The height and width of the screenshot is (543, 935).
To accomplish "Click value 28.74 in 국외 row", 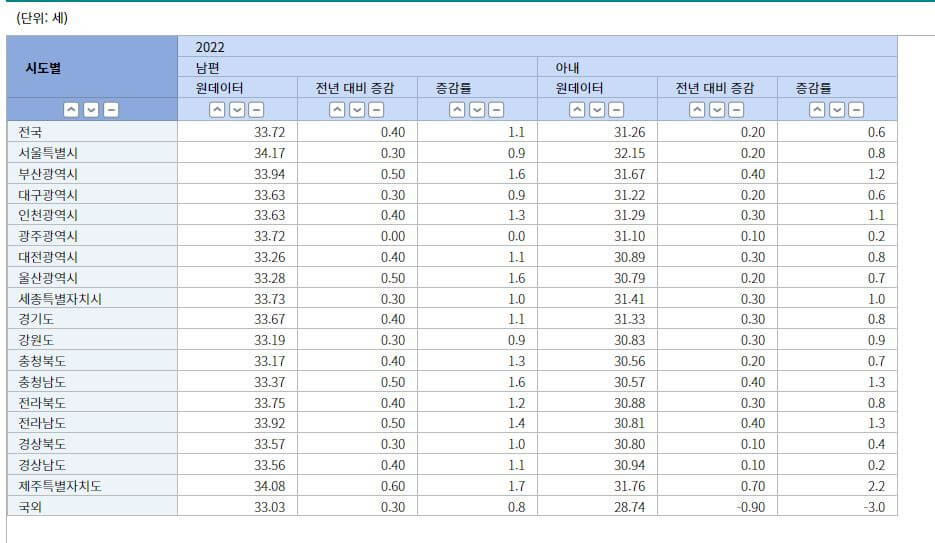I will (x=630, y=507).
